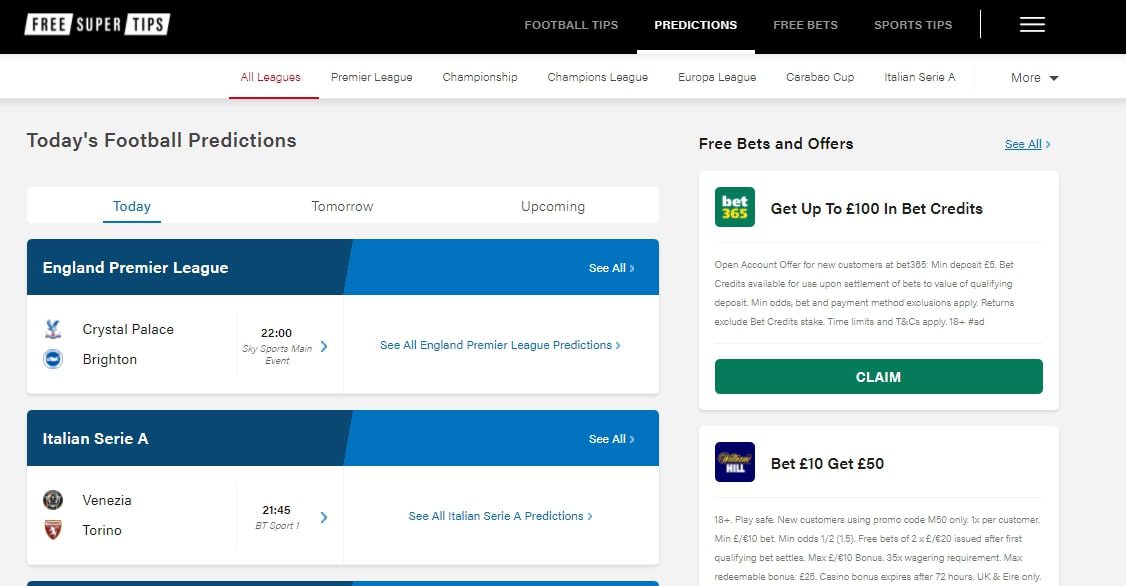Screen dimensions: 1126x586
Task: Click See All in Italian Serie A header
Action: pos(612,439)
